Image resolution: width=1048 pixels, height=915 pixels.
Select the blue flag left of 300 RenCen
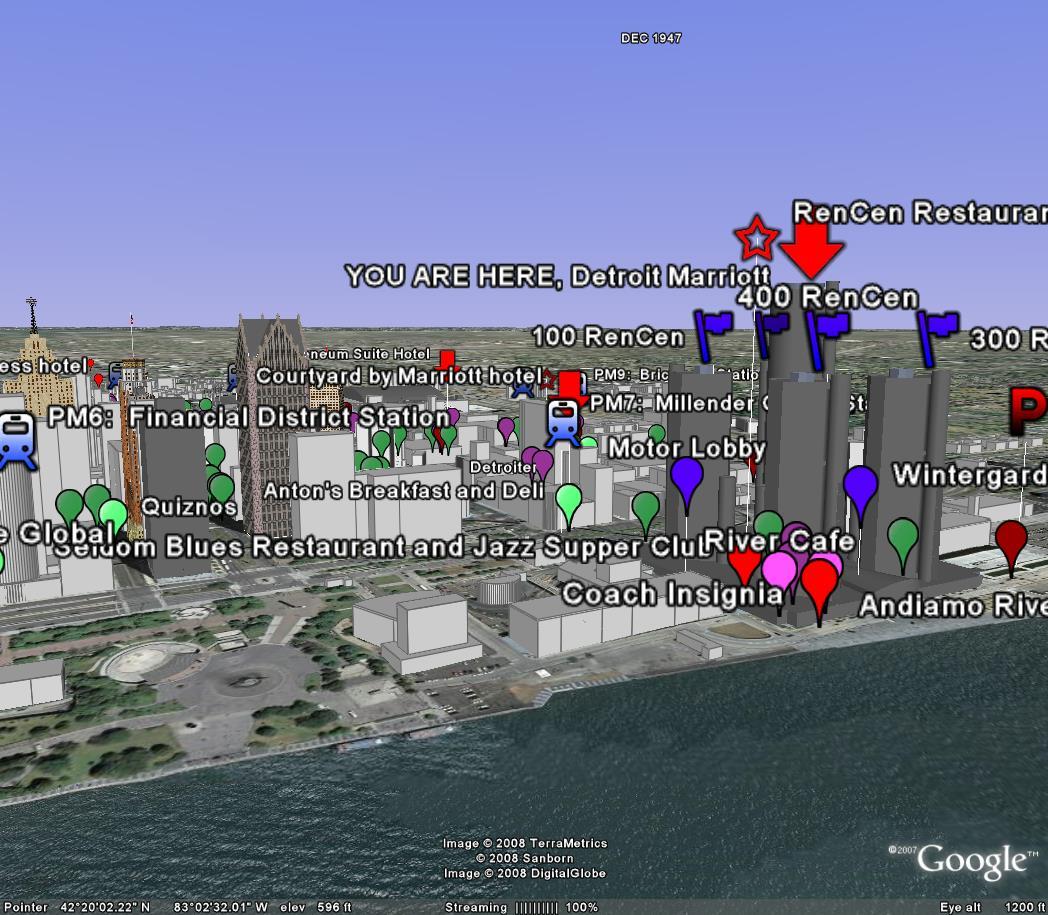pyautogui.click(x=938, y=330)
